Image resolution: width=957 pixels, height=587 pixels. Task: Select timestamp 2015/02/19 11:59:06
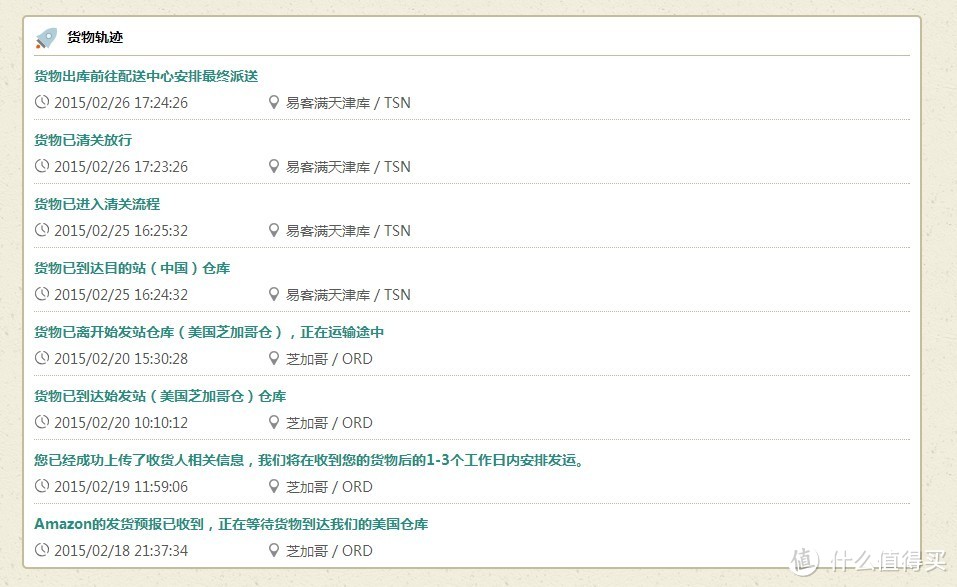pyautogui.click(x=121, y=487)
